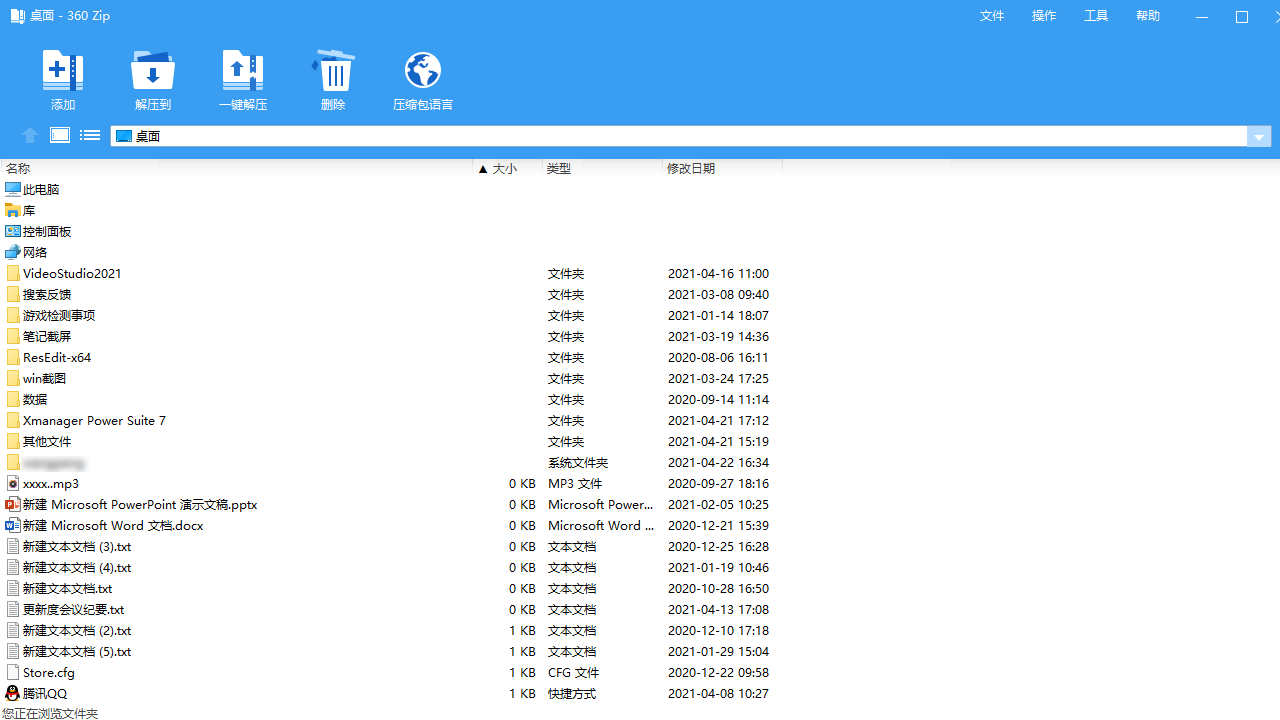The width and height of the screenshot is (1280, 720).
Task: Toggle sort order on the 名称 column
Action: (x=17, y=168)
